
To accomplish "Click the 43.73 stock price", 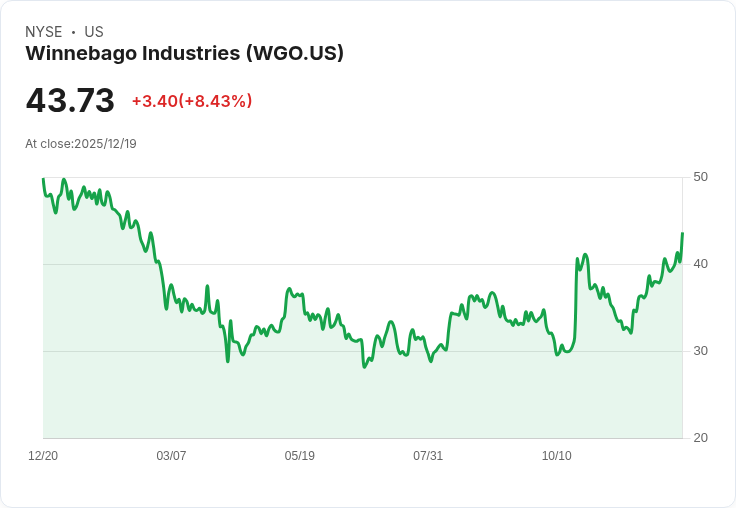I will (70, 100).
